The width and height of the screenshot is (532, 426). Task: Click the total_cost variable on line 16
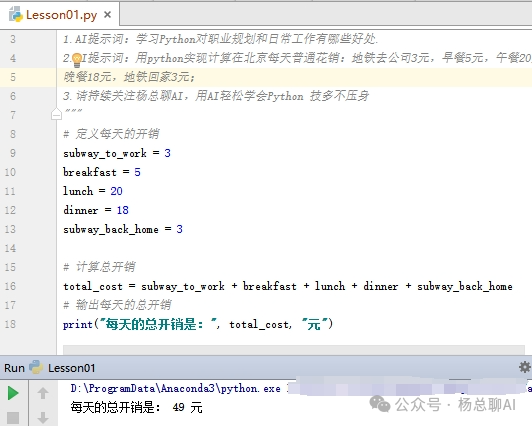(93, 286)
